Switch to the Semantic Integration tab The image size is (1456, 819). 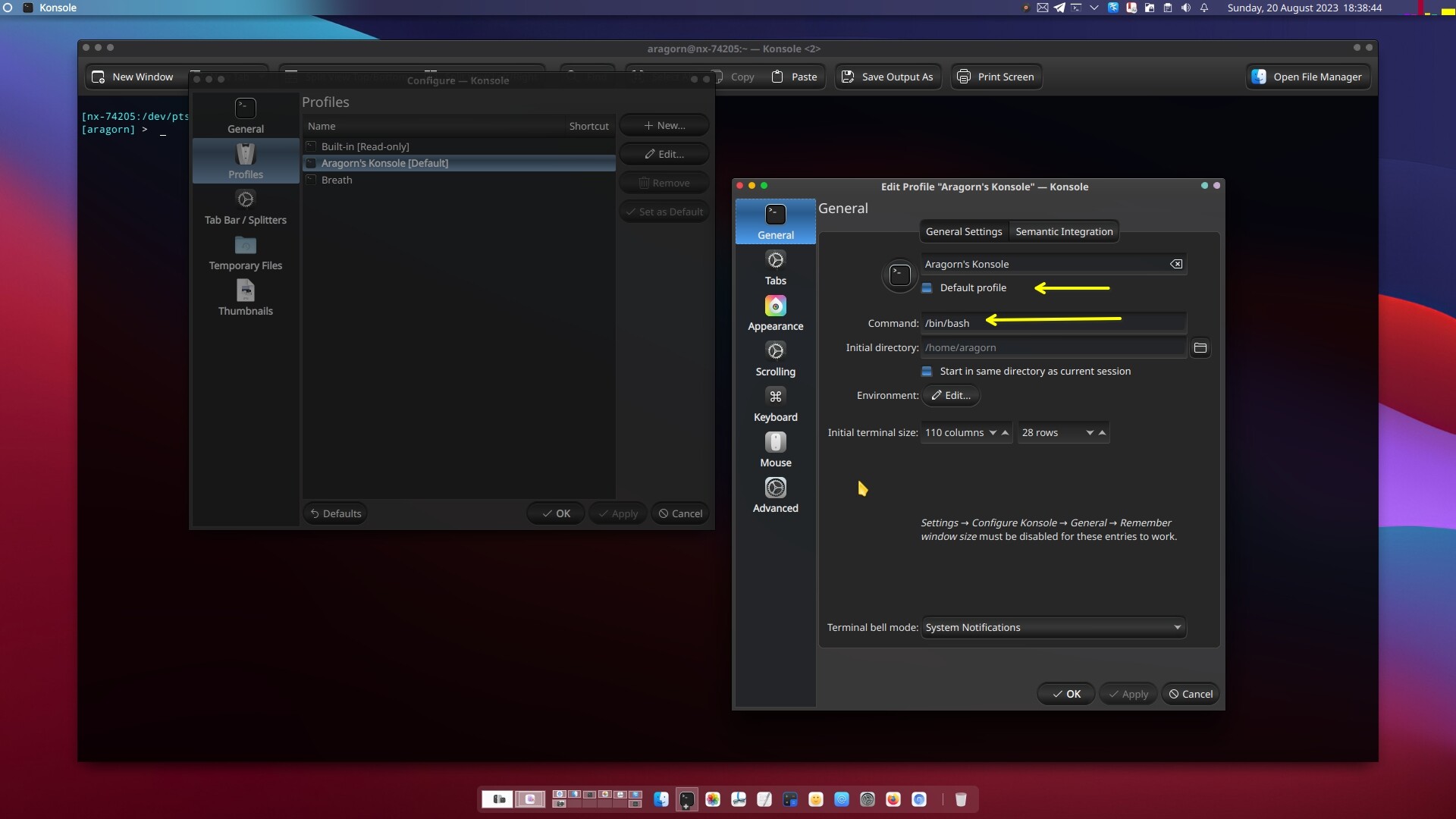pyautogui.click(x=1064, y=231)
